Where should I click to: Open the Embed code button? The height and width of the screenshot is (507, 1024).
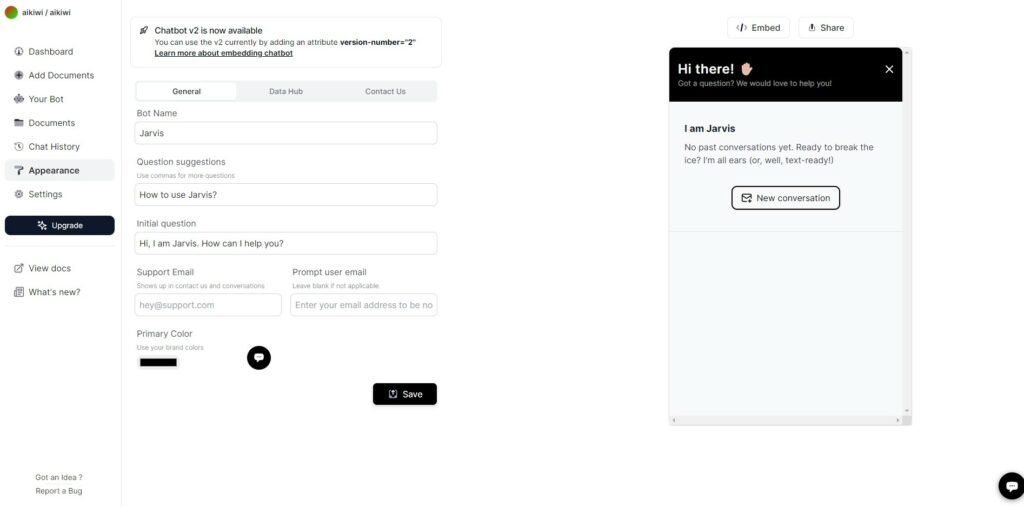[758, 27]
